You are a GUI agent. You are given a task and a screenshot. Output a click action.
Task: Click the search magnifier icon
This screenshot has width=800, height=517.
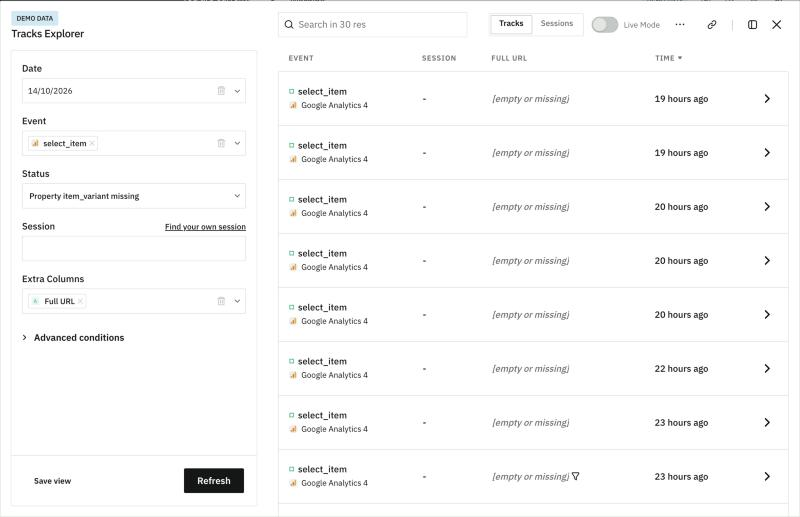(289, 24)
